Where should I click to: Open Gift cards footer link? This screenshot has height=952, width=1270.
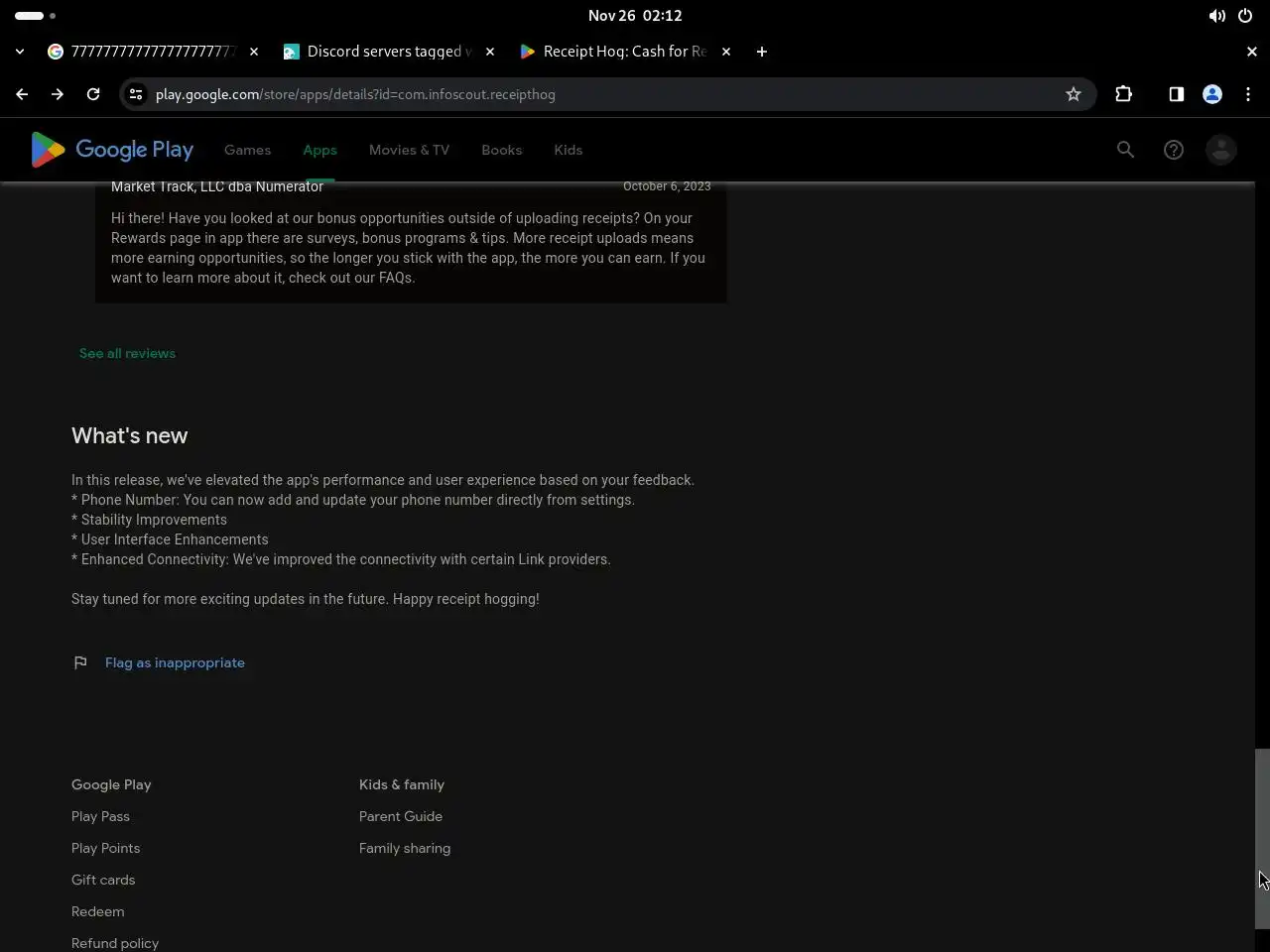103,880
